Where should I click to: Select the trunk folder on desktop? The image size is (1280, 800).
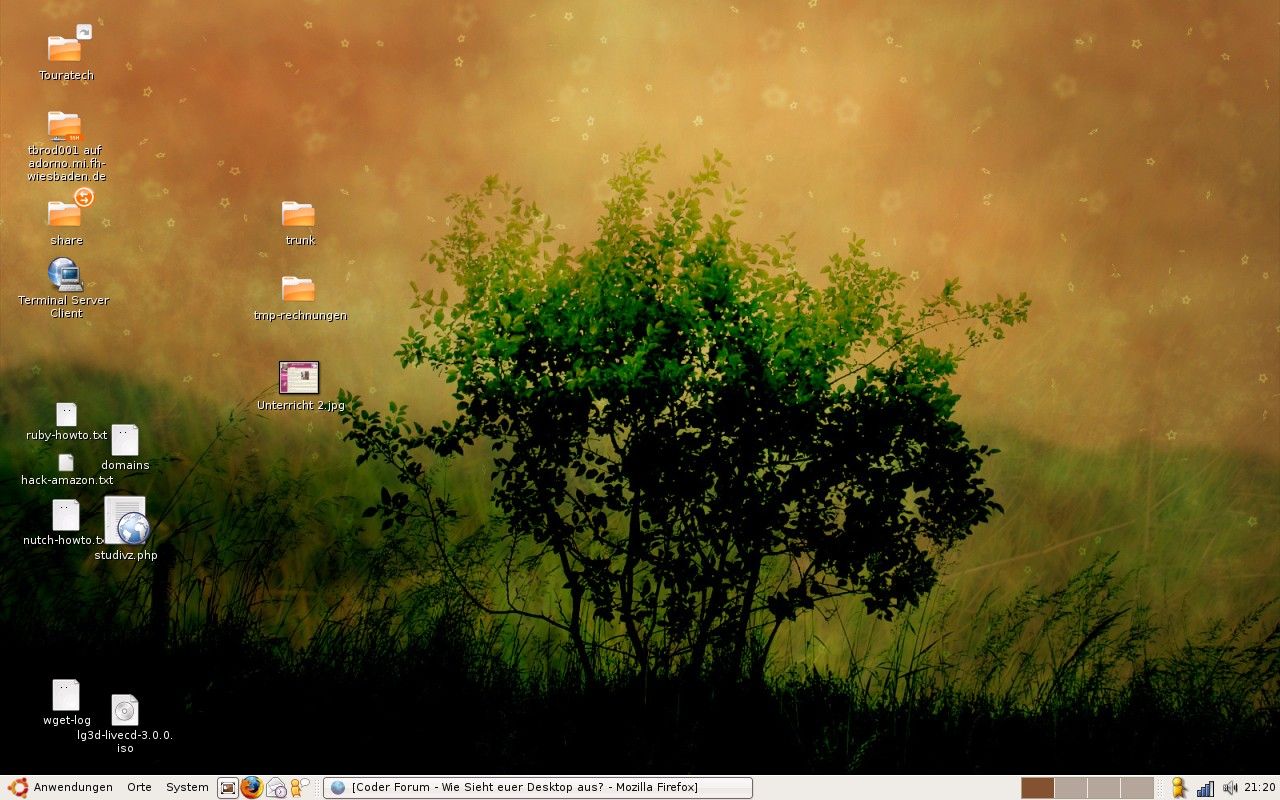click(298, 214)
